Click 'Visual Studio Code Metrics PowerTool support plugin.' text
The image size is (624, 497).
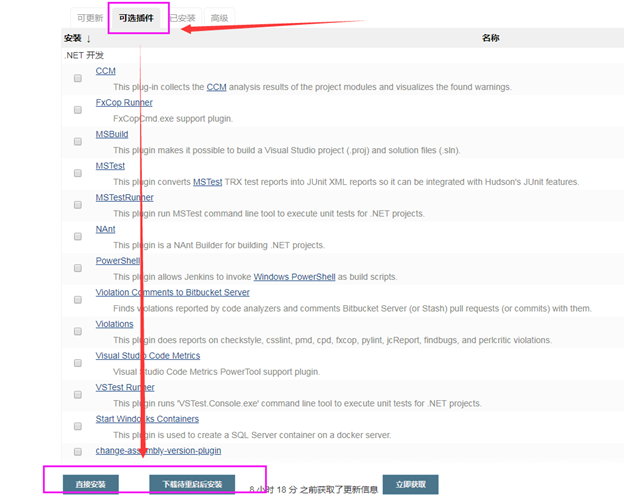(216, 372)
